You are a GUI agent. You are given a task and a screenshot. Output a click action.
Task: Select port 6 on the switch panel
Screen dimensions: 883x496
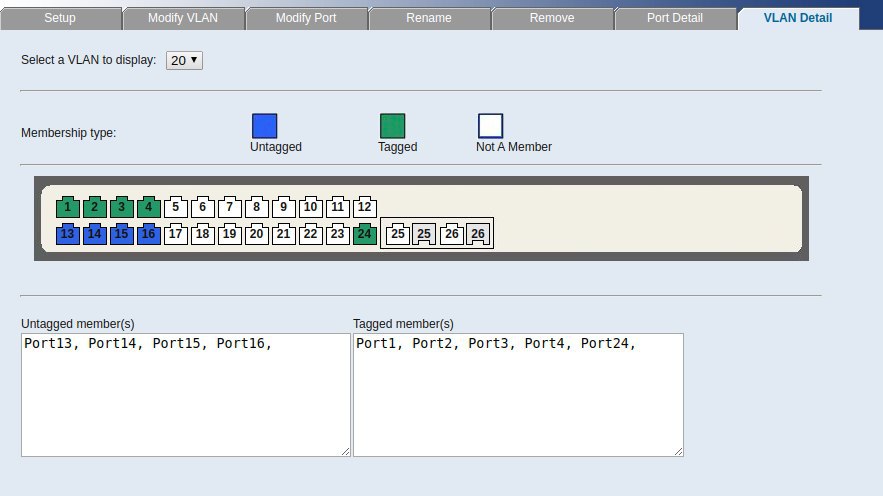click(x=203, y=207)
